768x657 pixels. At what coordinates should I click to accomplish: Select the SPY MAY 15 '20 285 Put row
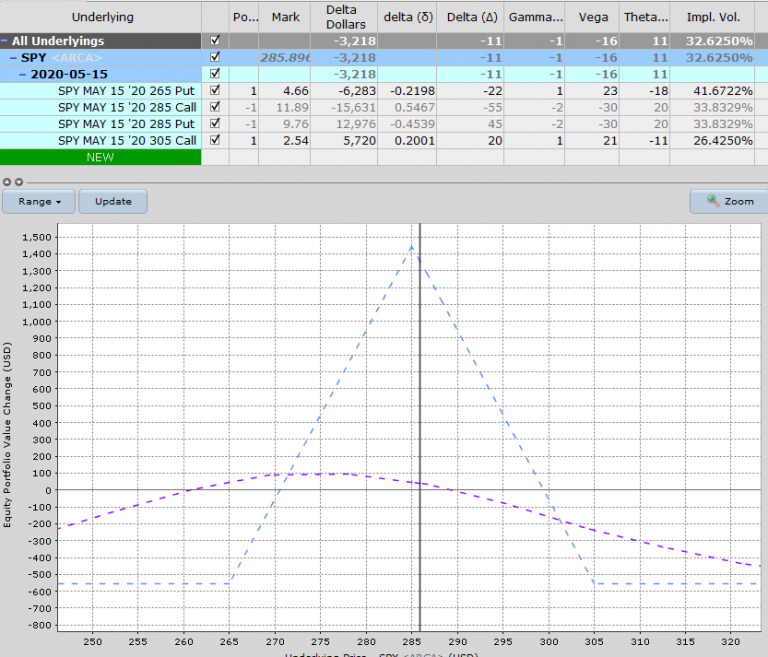(x=127, y=124)
